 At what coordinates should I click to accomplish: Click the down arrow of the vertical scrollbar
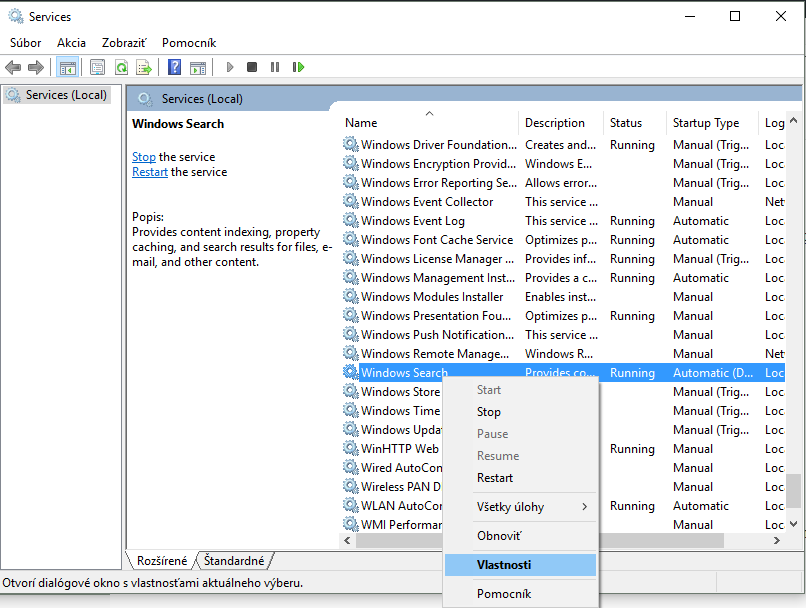pyautogui.click(x=794, y=524)
